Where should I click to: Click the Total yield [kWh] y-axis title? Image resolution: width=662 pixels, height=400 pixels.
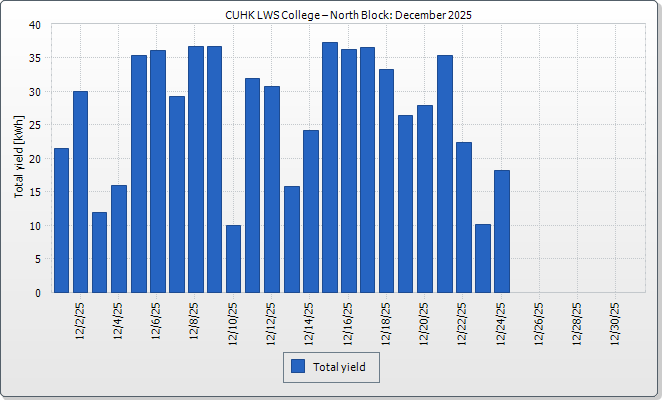(18, 158)
